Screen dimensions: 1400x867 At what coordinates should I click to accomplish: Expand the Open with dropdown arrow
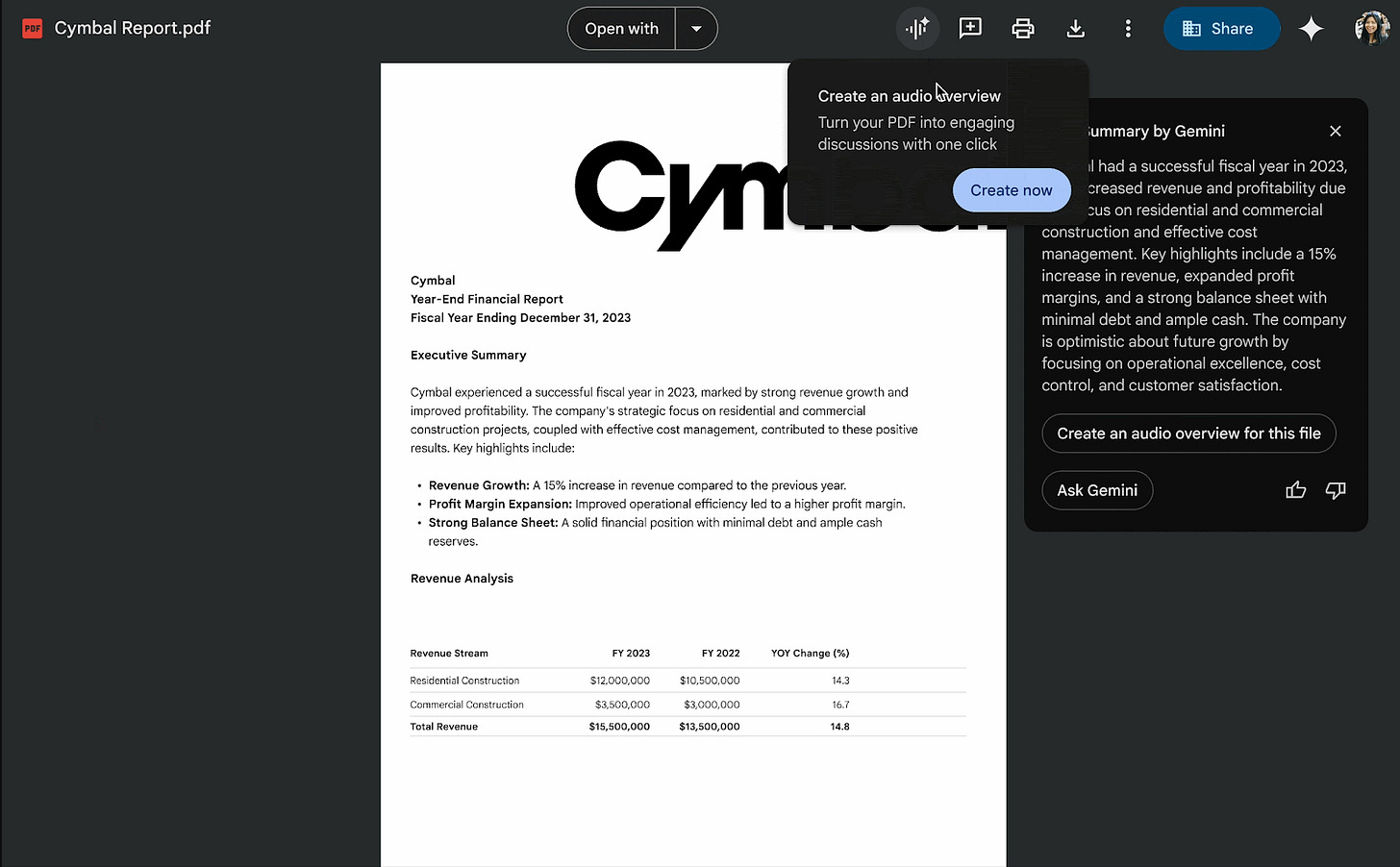pos(697,29)
